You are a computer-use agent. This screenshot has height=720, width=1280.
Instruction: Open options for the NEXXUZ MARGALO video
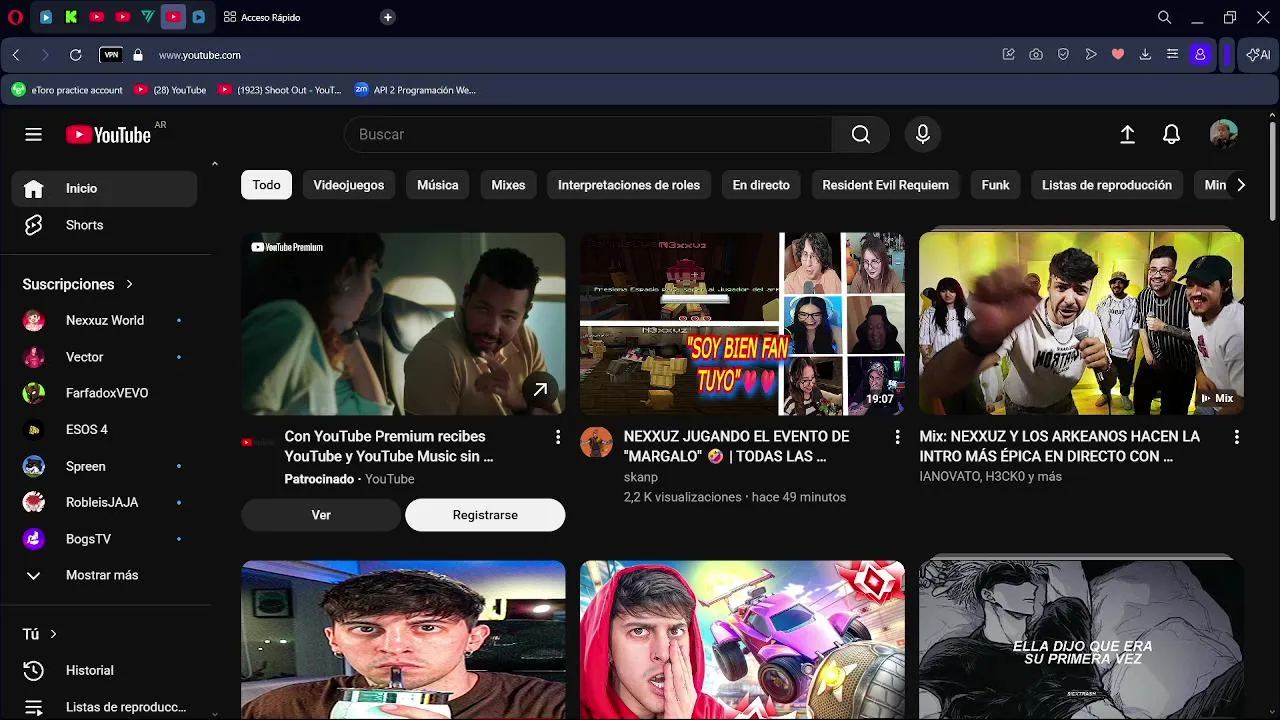point(897,437)
